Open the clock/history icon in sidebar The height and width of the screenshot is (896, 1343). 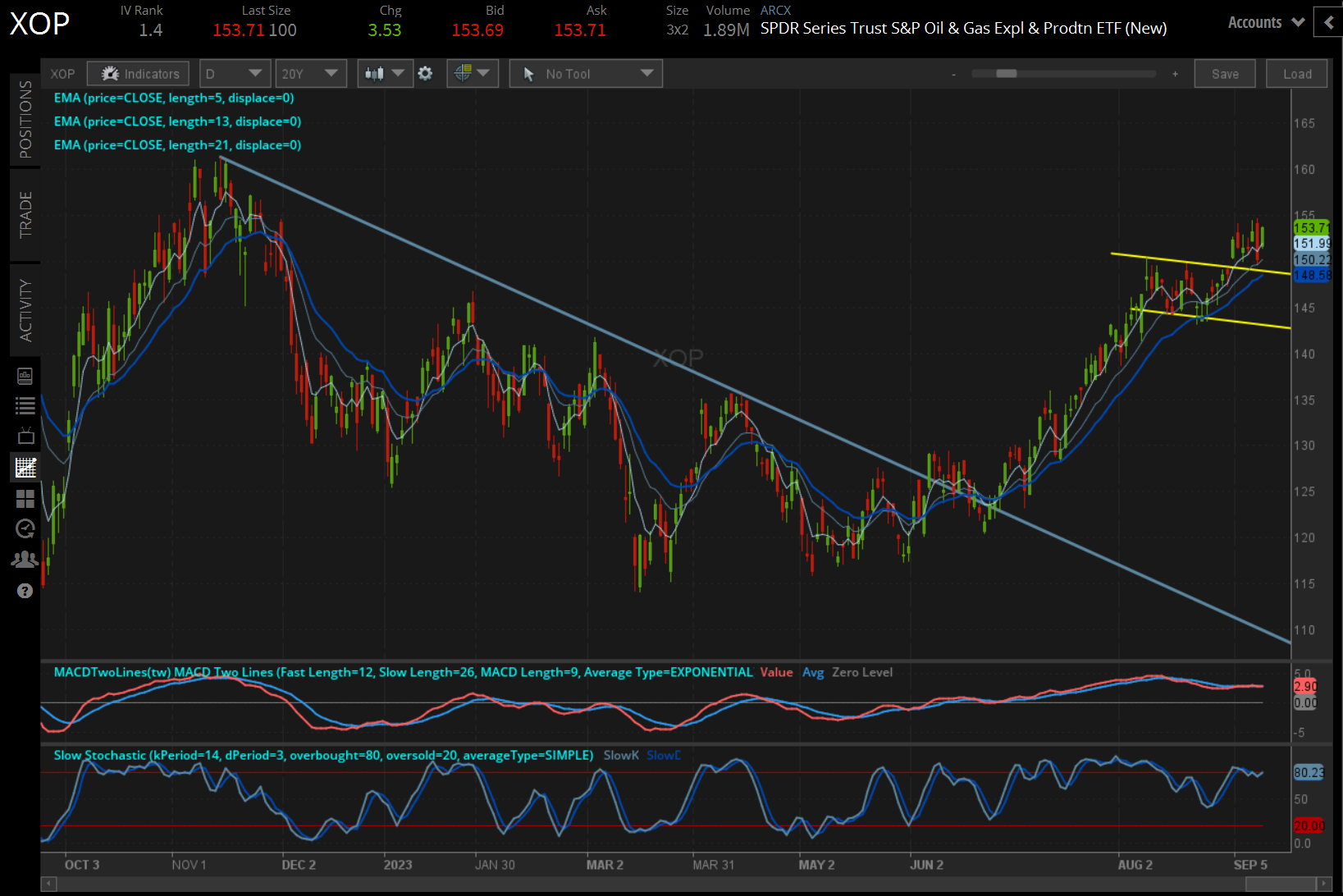25,528
